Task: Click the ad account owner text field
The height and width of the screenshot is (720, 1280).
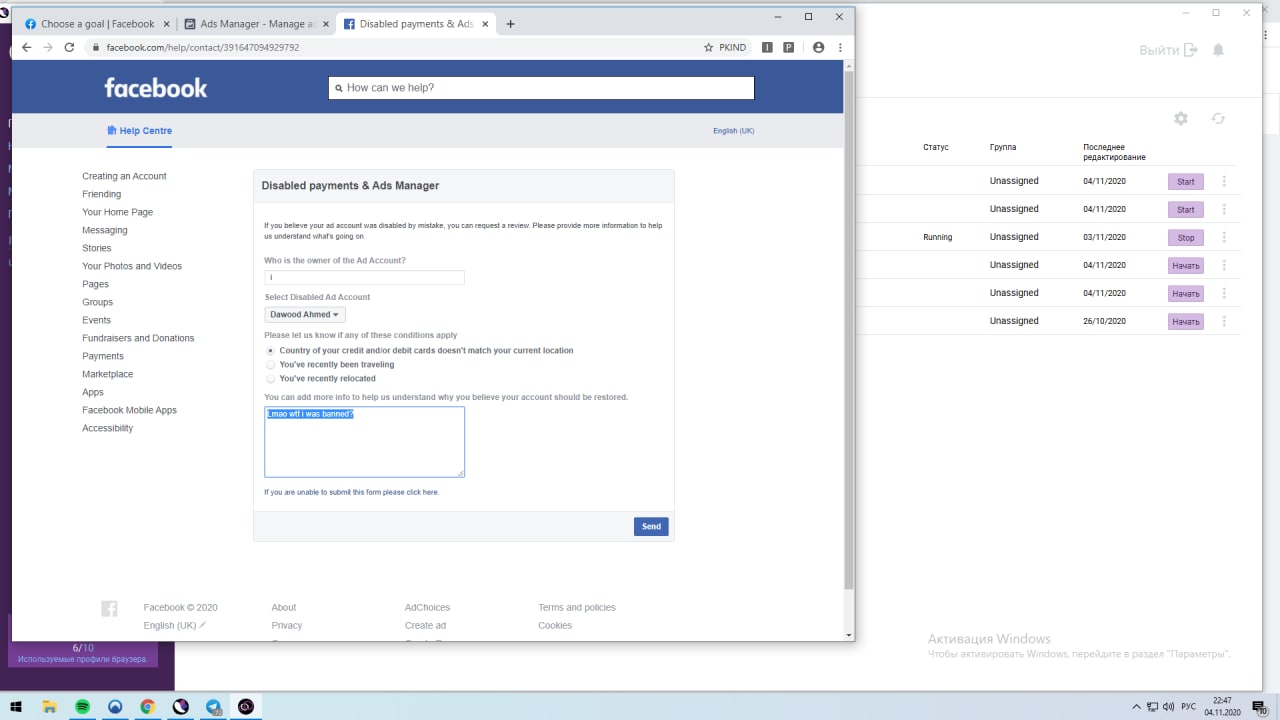Action: tap(364, 277)
